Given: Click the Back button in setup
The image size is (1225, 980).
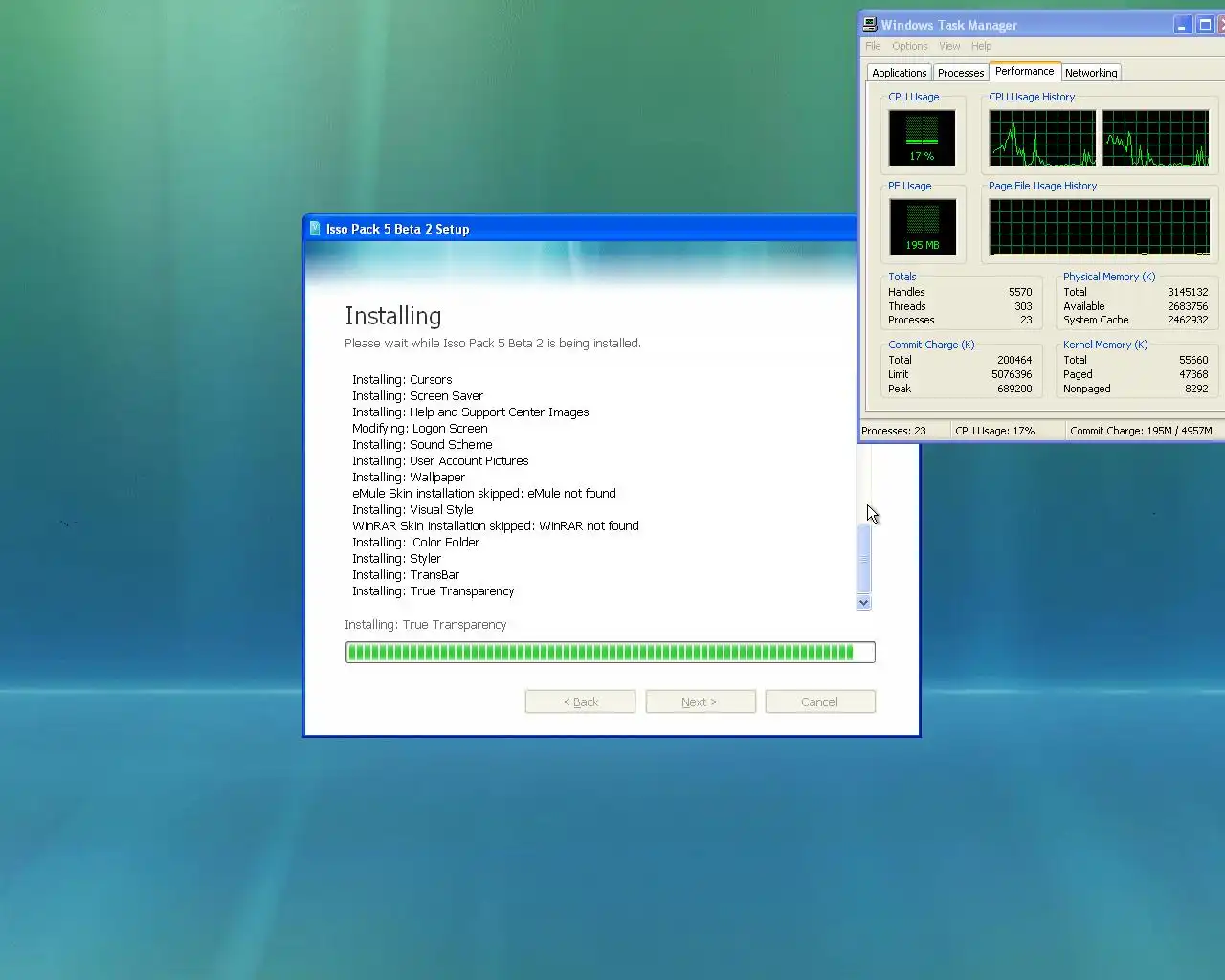Looking at the screenshot, I should [x=580, y=702].
